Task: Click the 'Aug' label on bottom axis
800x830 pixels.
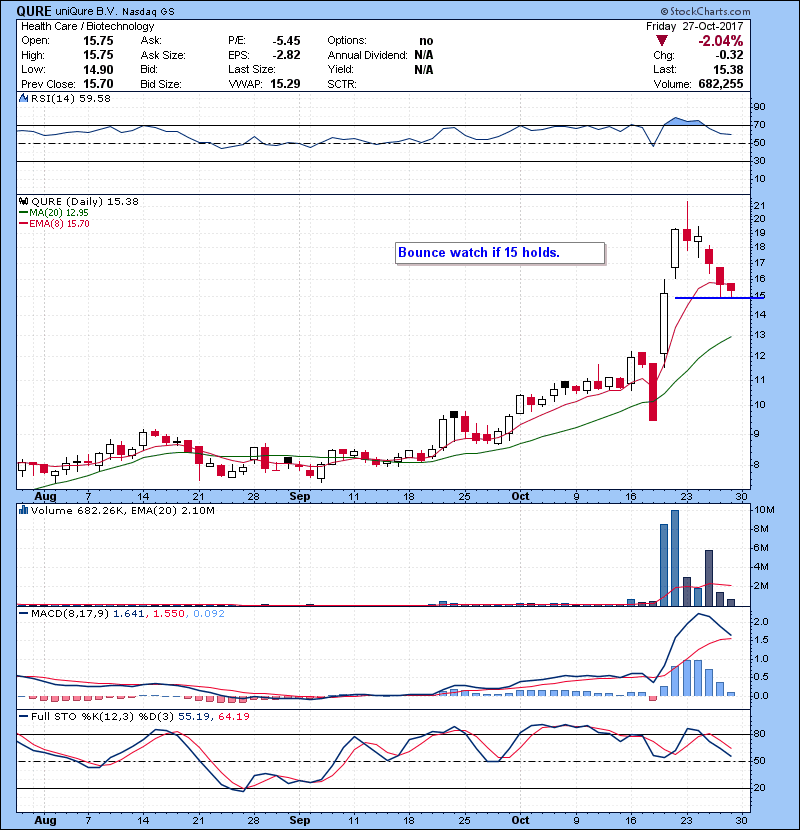Action: tap(45, 820)
